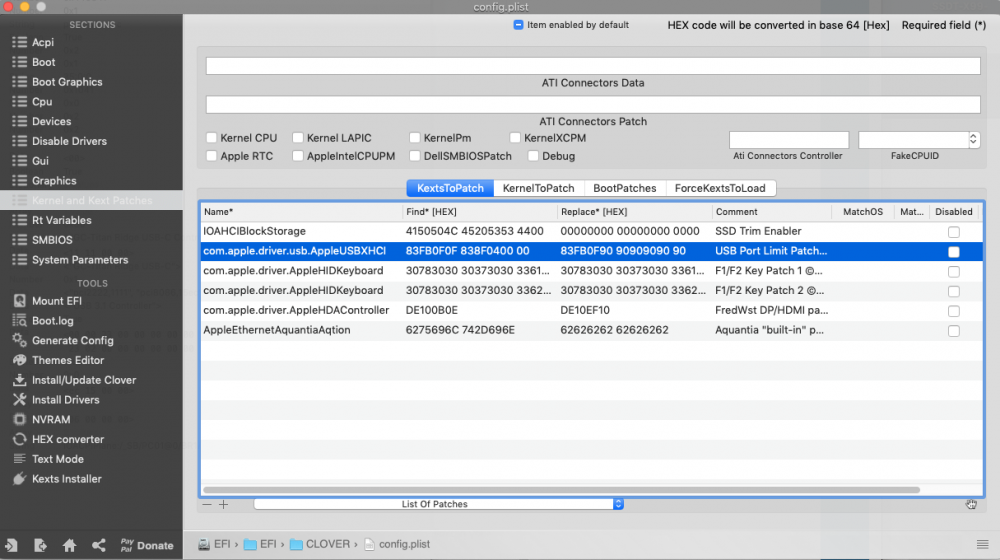Open the Install Drivers tool
This screenshot has width=1000, height=560.
pos(65,400)
